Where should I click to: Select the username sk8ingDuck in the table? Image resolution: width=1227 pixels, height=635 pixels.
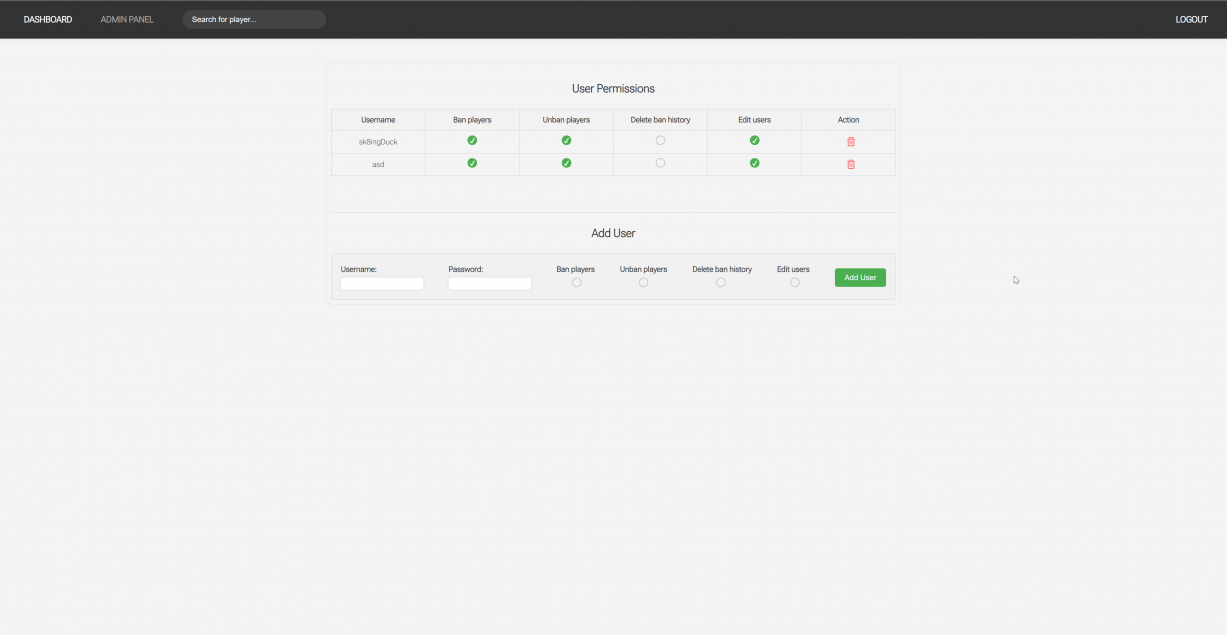click(378, 142)
